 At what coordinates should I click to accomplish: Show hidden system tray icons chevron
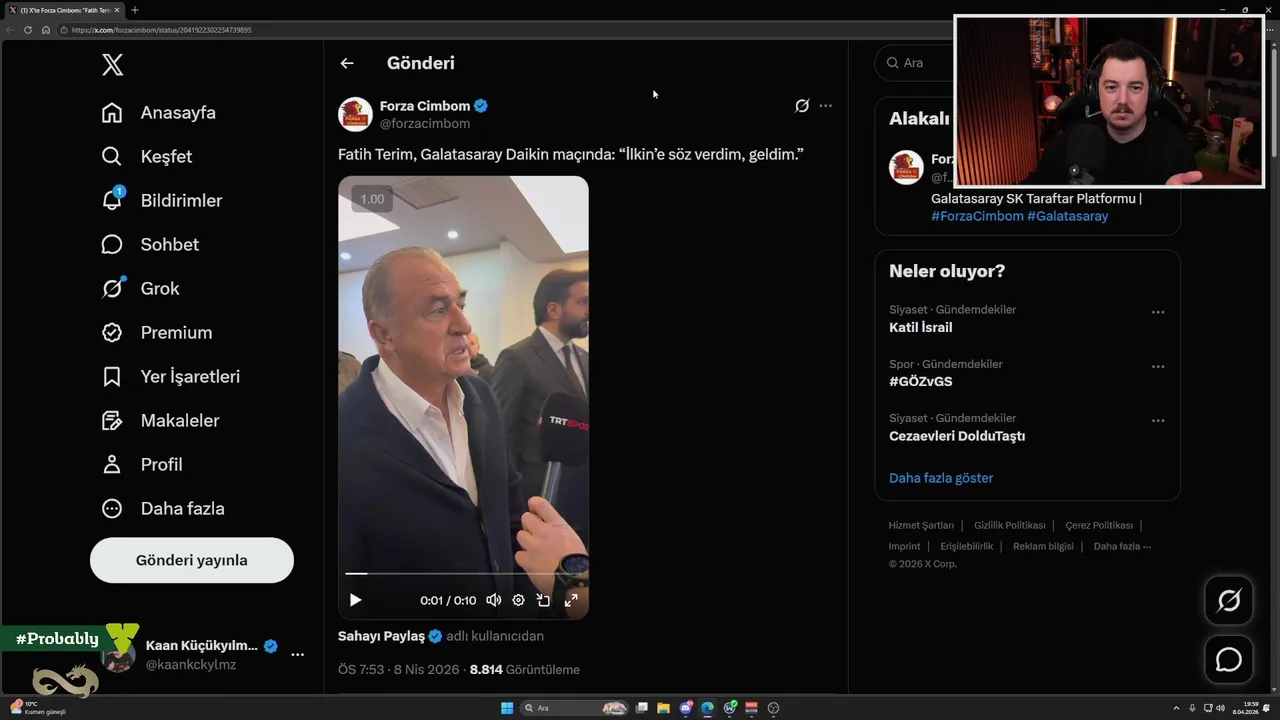coord(1177,708)
